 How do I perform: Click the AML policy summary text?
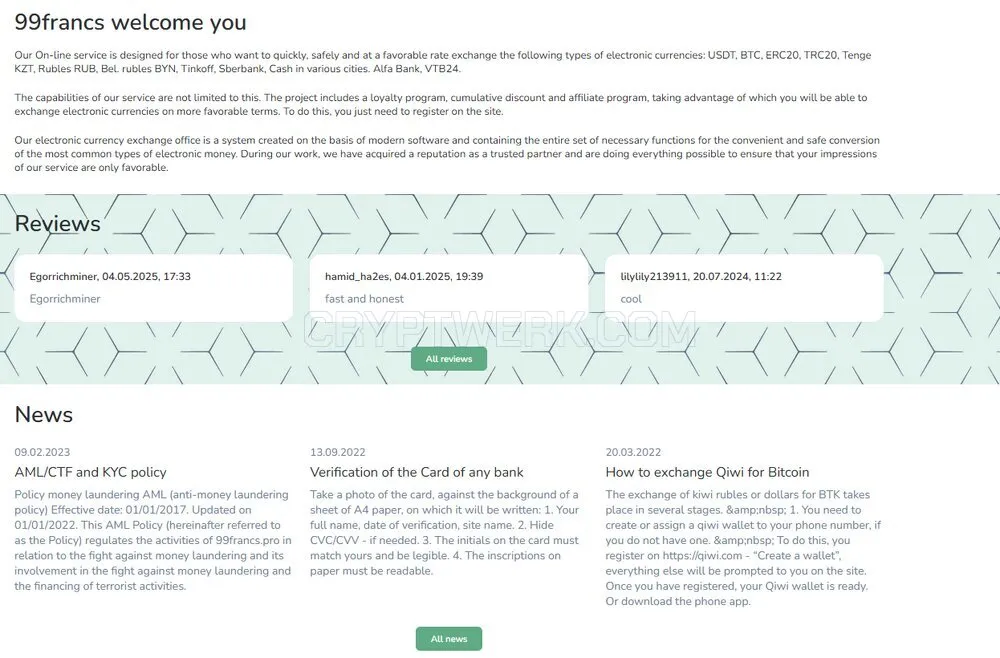coord(153,541)
